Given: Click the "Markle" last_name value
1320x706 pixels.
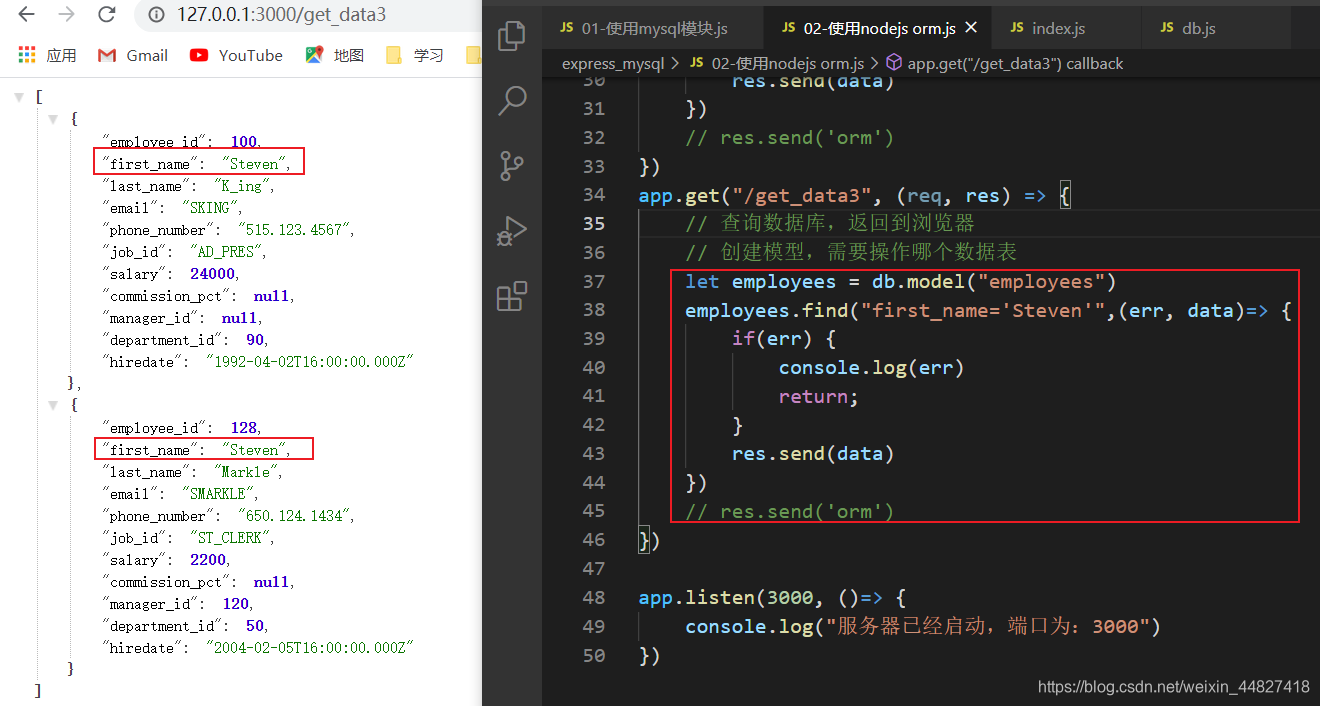Looking at the screenshot, I should pos(247,472).
